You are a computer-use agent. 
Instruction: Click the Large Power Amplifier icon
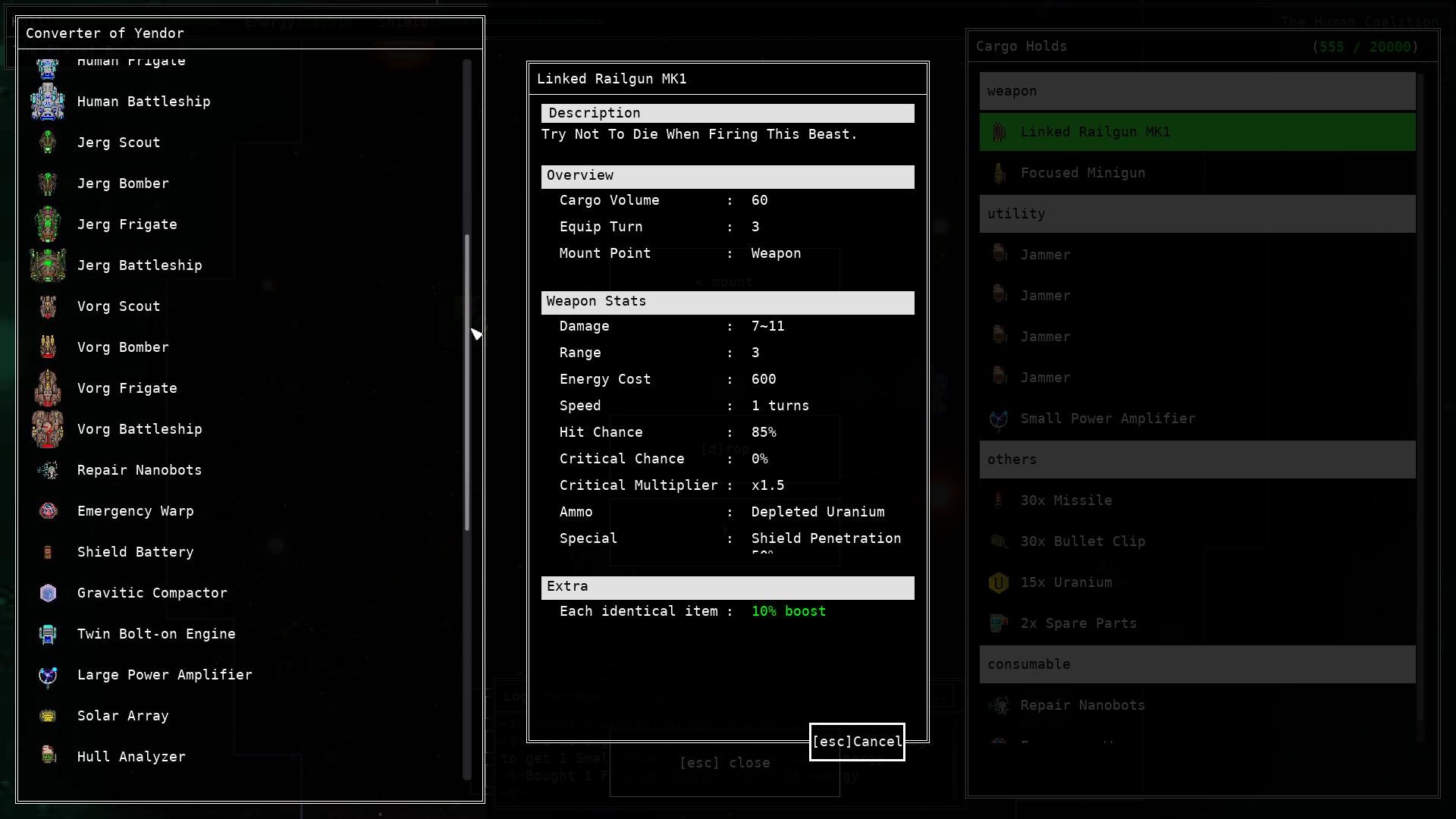48,675
